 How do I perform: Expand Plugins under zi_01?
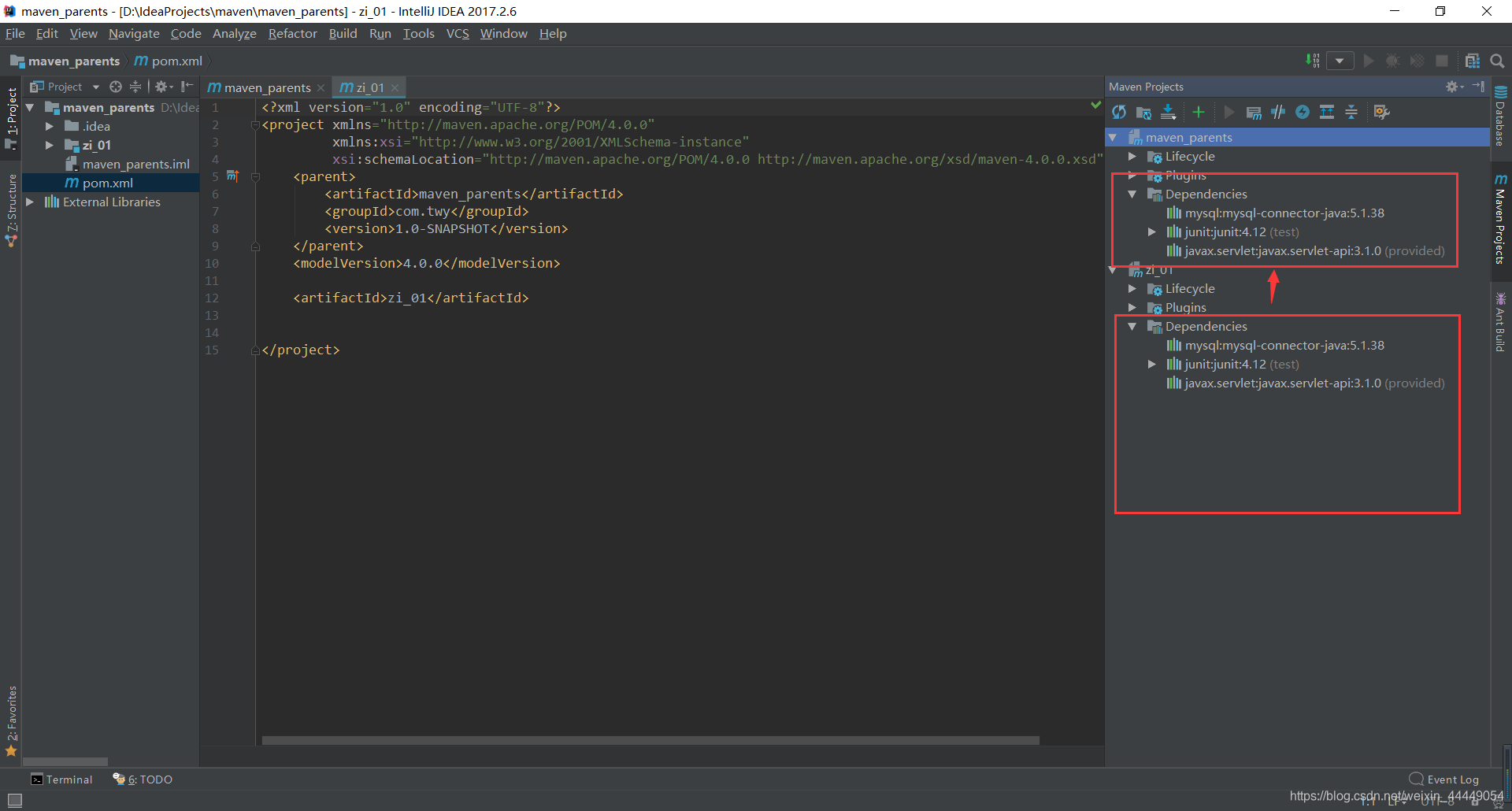click(x=1132, y=307)
